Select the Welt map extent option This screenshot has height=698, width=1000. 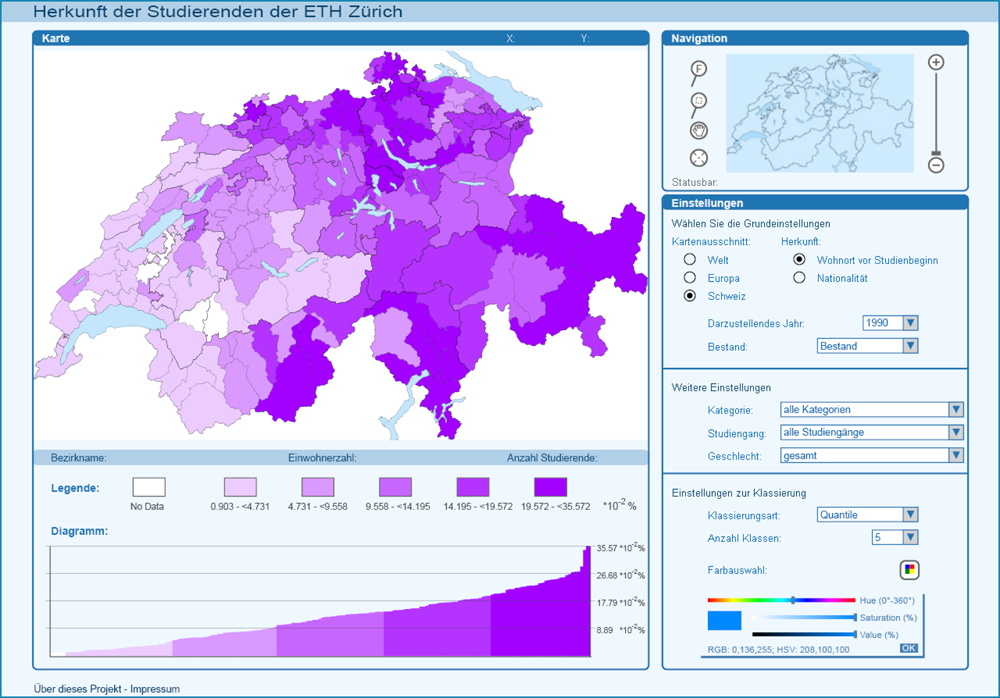click(x=689, y=260)
